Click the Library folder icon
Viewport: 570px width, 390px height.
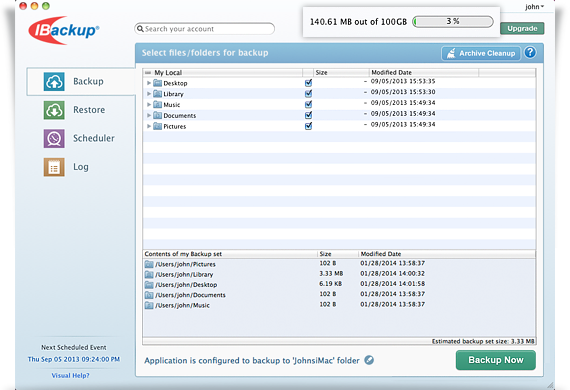(x=157, y=94)
